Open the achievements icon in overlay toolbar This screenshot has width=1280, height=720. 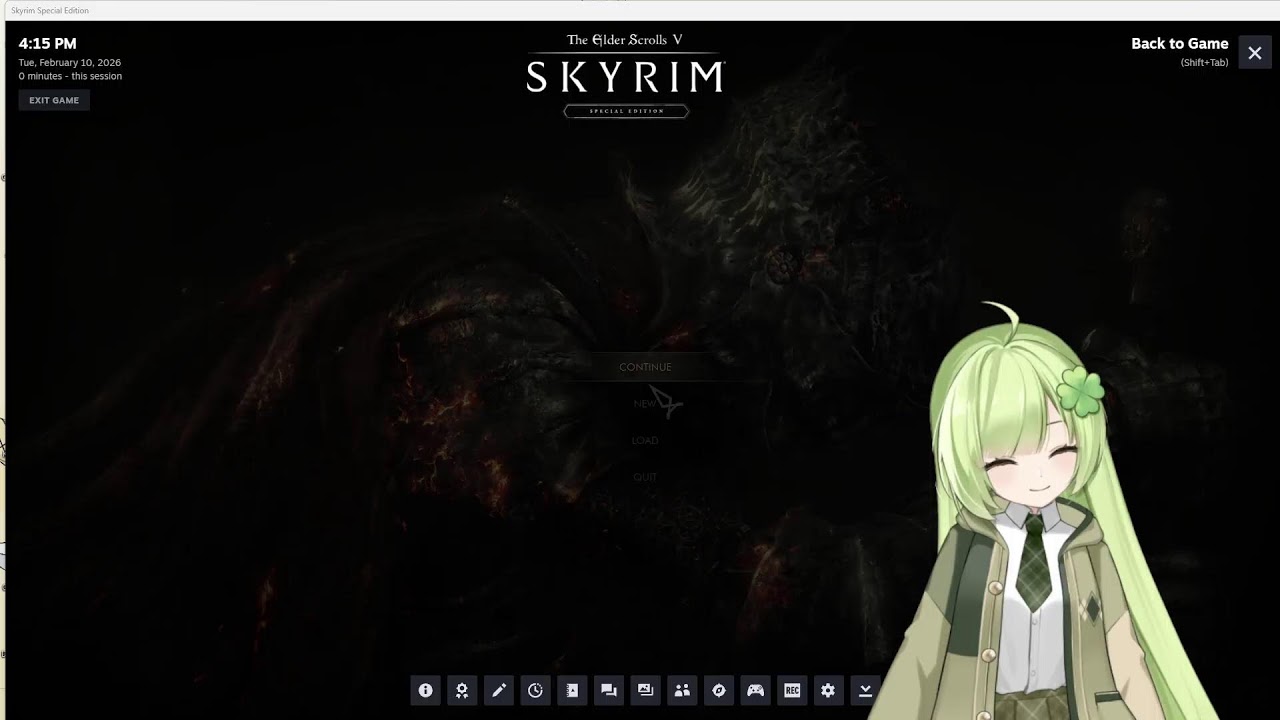tap(462, 690)
